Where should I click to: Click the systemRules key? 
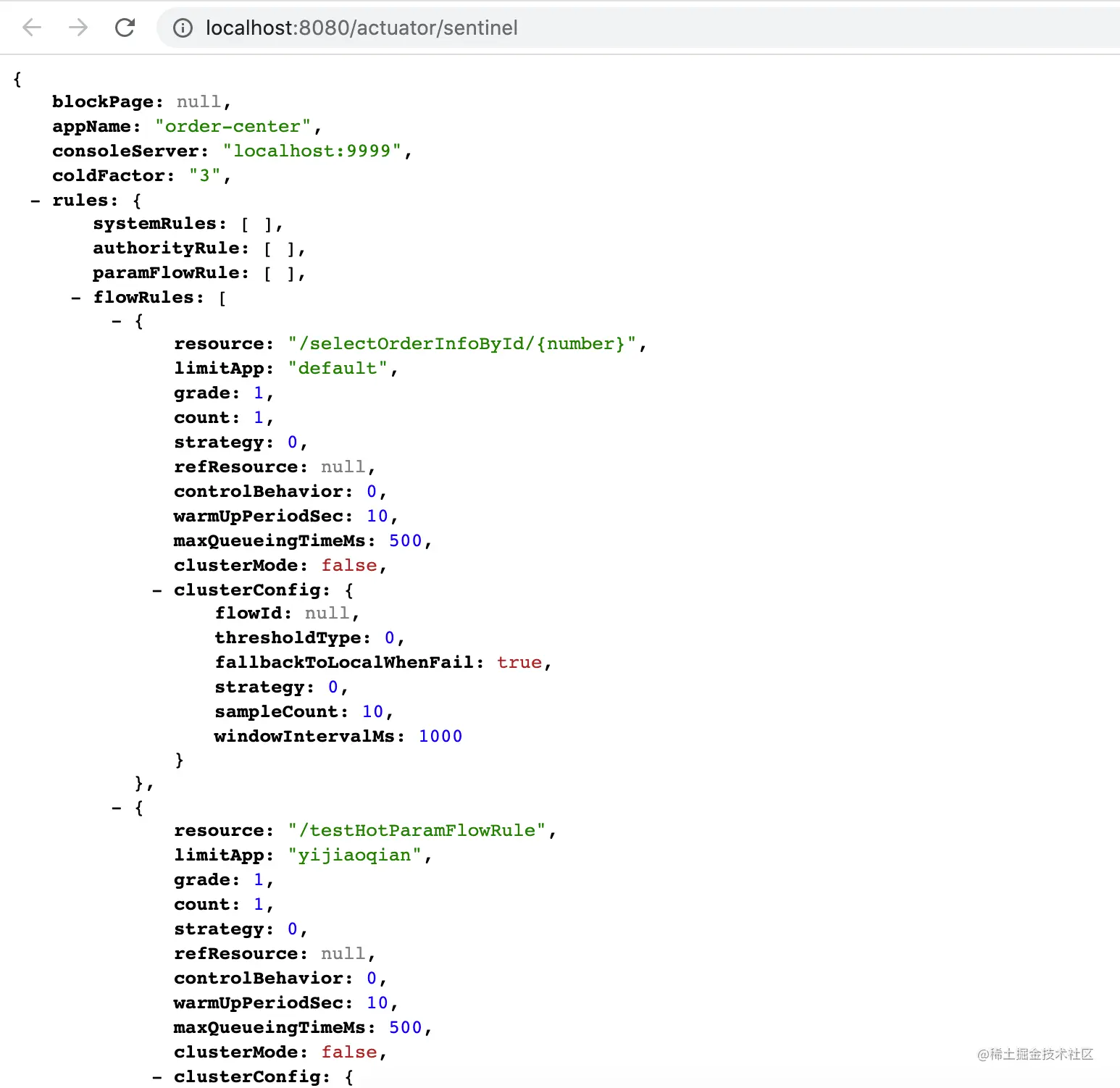[154, 224]
